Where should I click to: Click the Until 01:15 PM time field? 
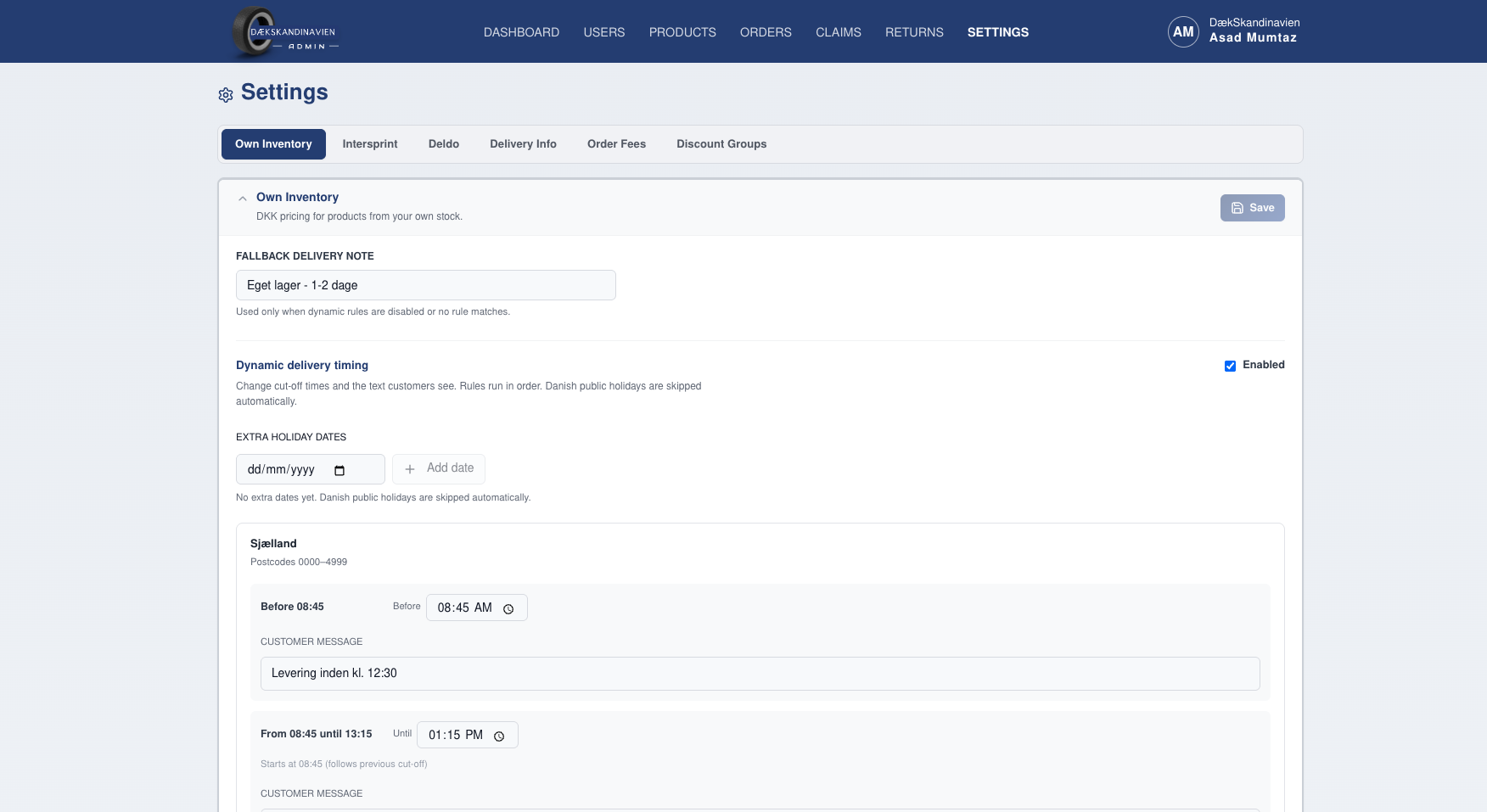pos(467,735)
